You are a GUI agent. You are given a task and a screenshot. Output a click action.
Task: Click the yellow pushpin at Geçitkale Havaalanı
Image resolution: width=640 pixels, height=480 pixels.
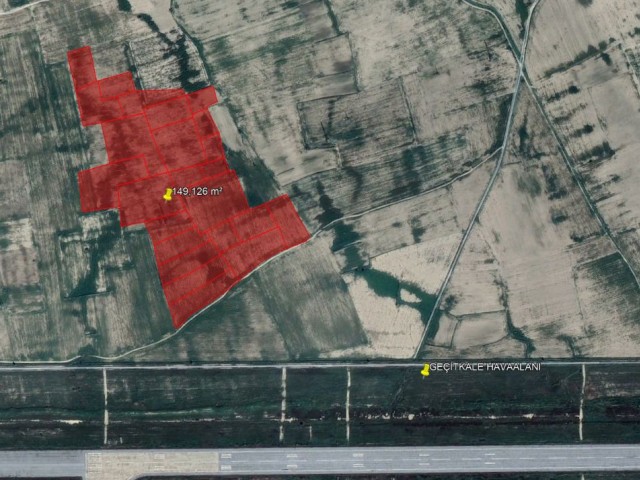pos(425,370)
